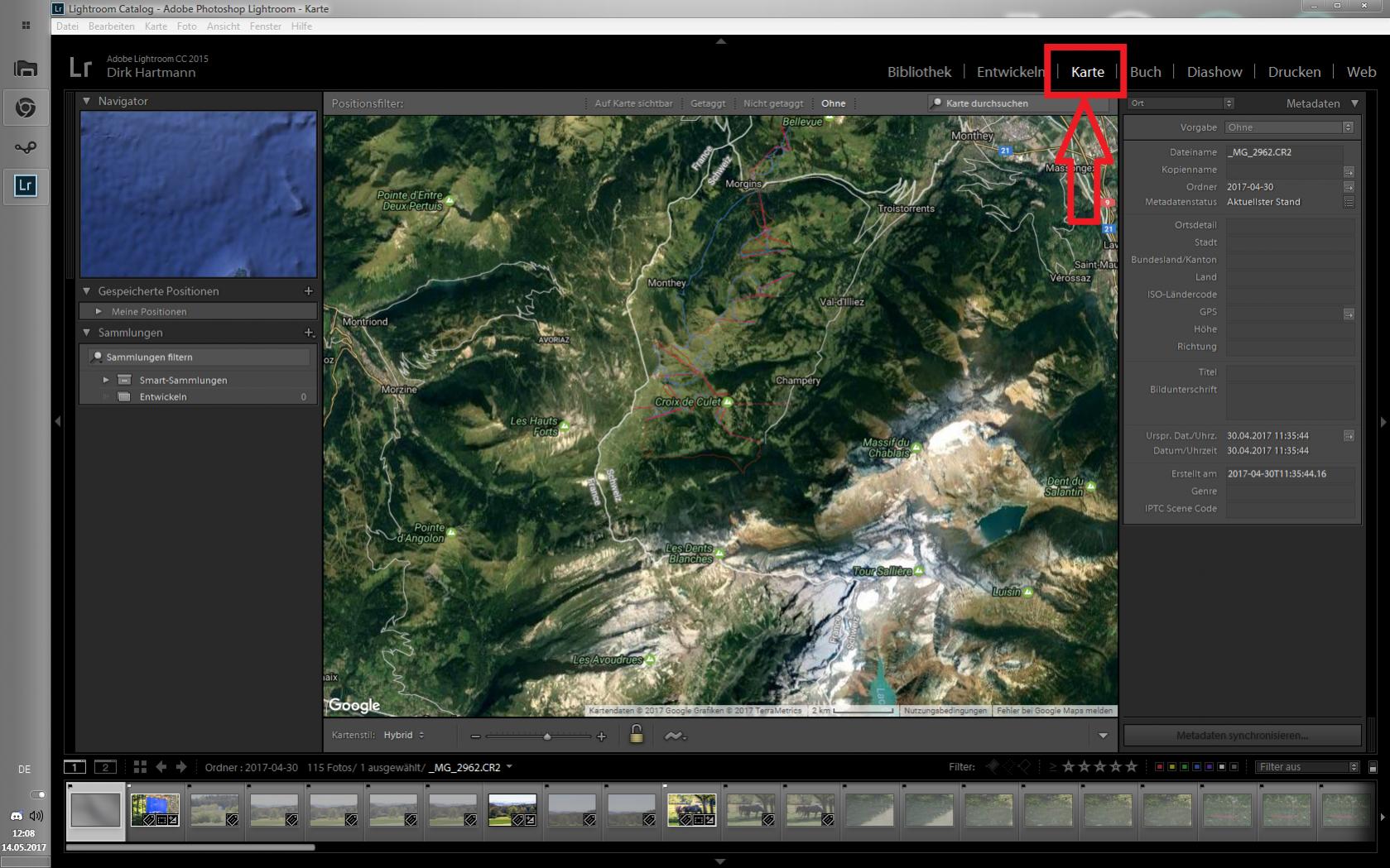This screenshot has height=868, width=1390.
Task: Click the arrow icon next to Ordner field
Action: pyautogui.click(x=1349, y=187)
